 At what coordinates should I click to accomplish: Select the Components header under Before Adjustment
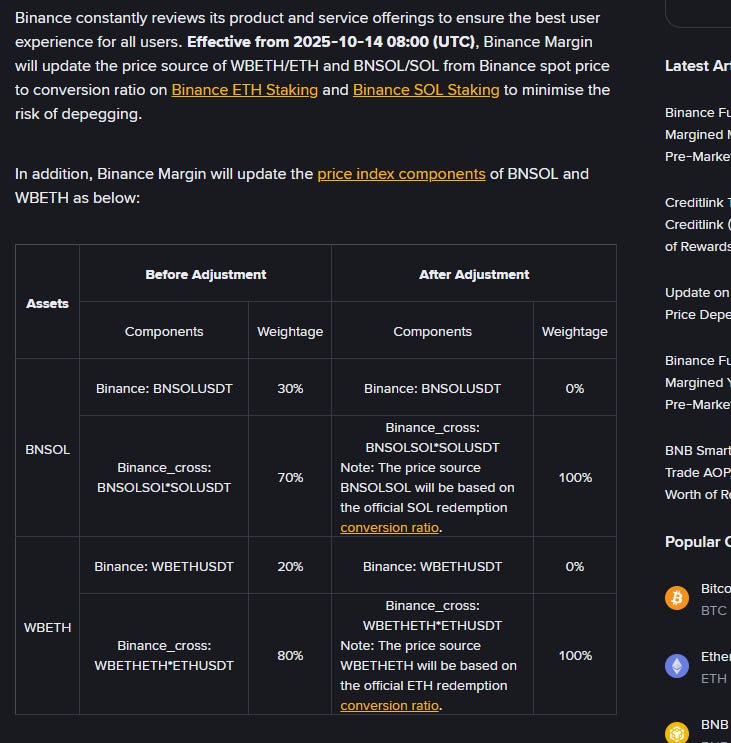[x=164, y=331]
